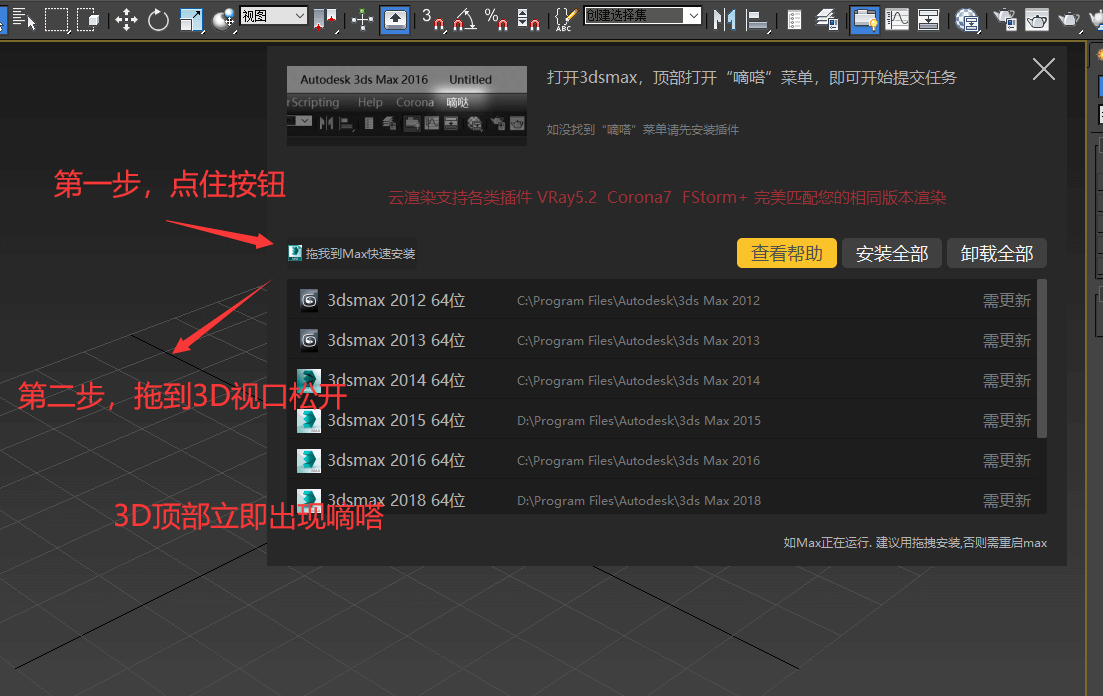Toggle the 3D Snaps button
The image size is (1103, 696).
pos(433,19)
